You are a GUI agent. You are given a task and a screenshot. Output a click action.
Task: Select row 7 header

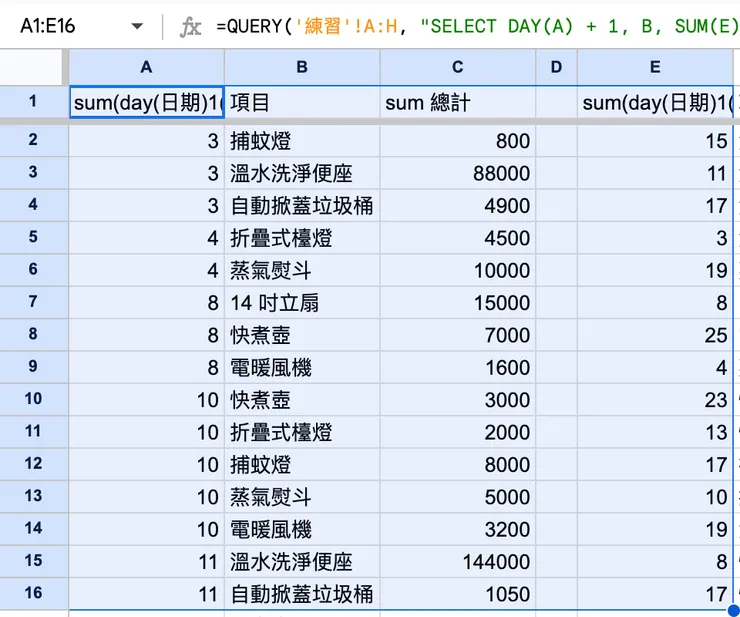click(x=33, y=302)
